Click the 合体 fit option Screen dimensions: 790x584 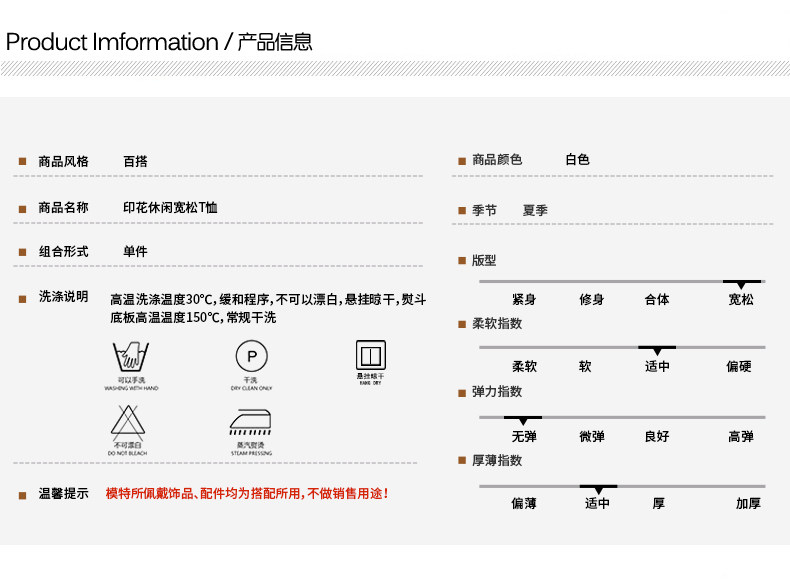coord(657,299)
